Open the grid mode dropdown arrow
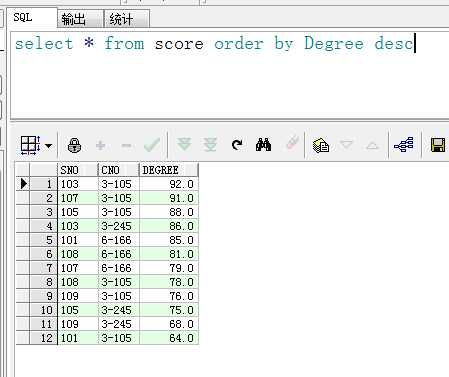This screenshot has height=377, width=449. (49, 146)
